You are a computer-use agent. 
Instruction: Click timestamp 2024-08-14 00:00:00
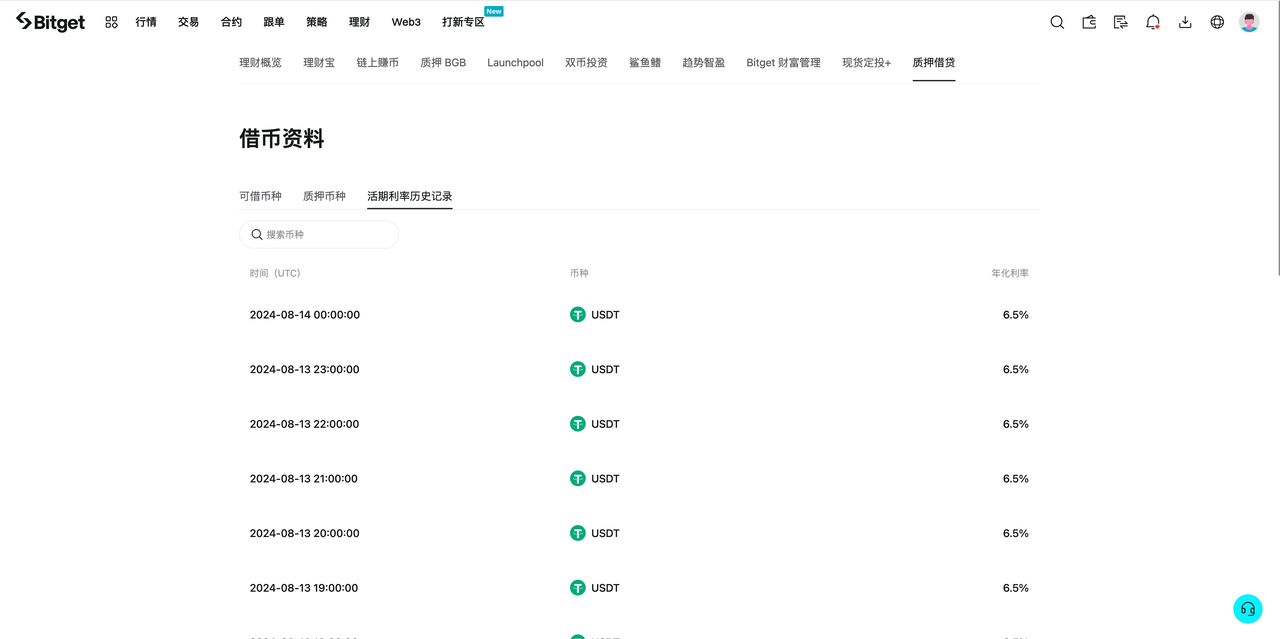click(x=305, y=315)
